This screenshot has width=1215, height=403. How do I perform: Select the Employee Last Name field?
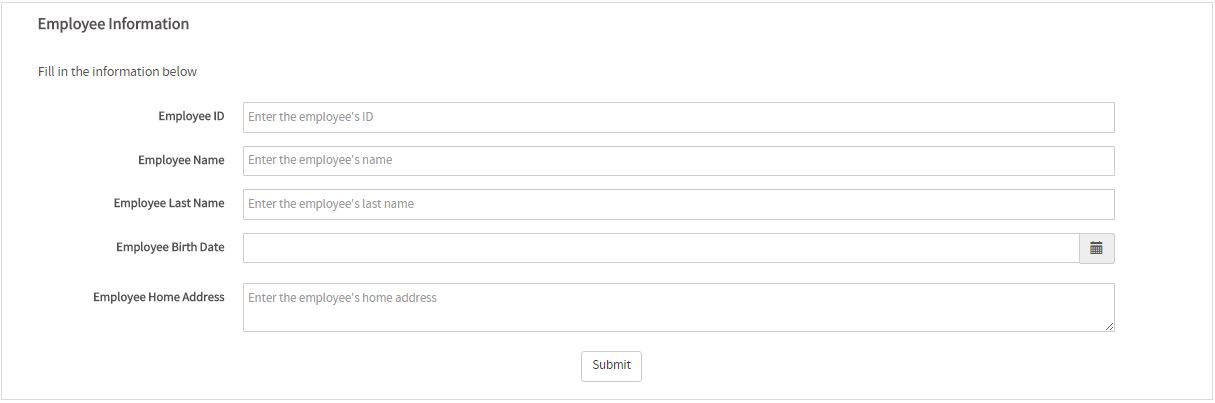click(678, 204)
